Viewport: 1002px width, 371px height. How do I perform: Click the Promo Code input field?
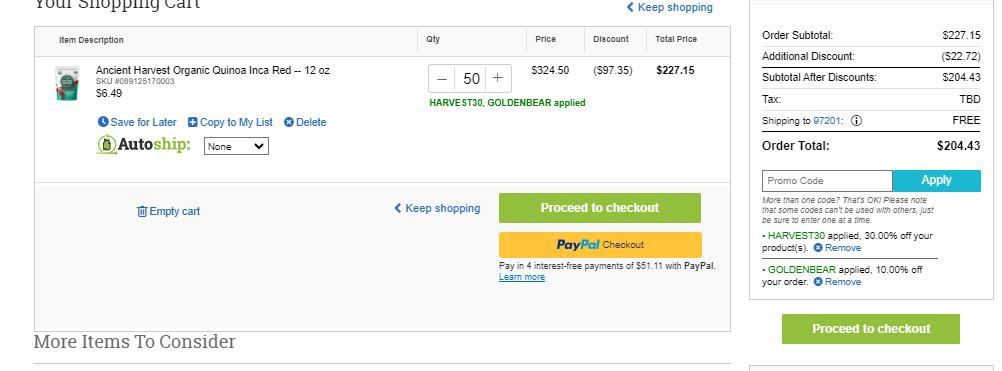827,181
